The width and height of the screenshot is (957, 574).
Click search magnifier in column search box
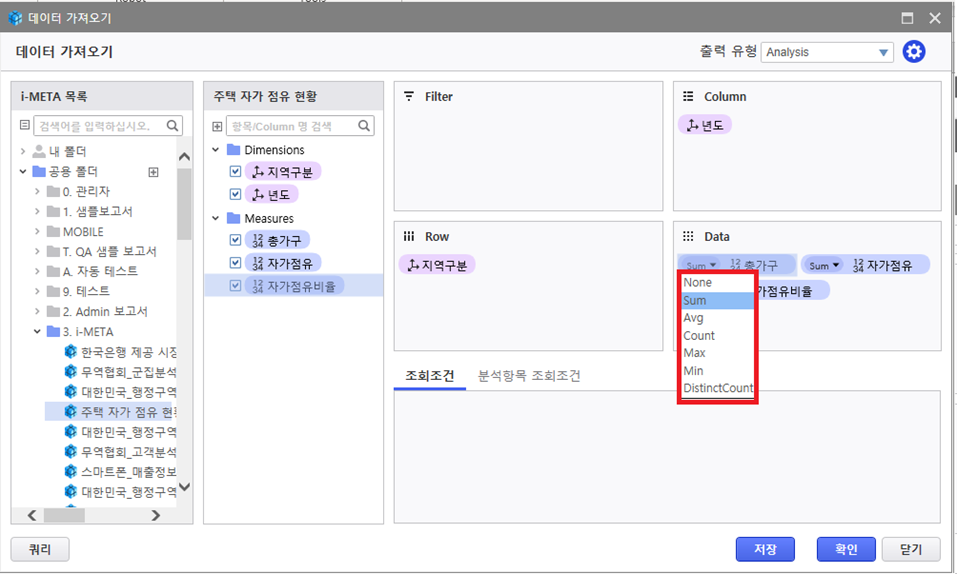coord(364,126)
